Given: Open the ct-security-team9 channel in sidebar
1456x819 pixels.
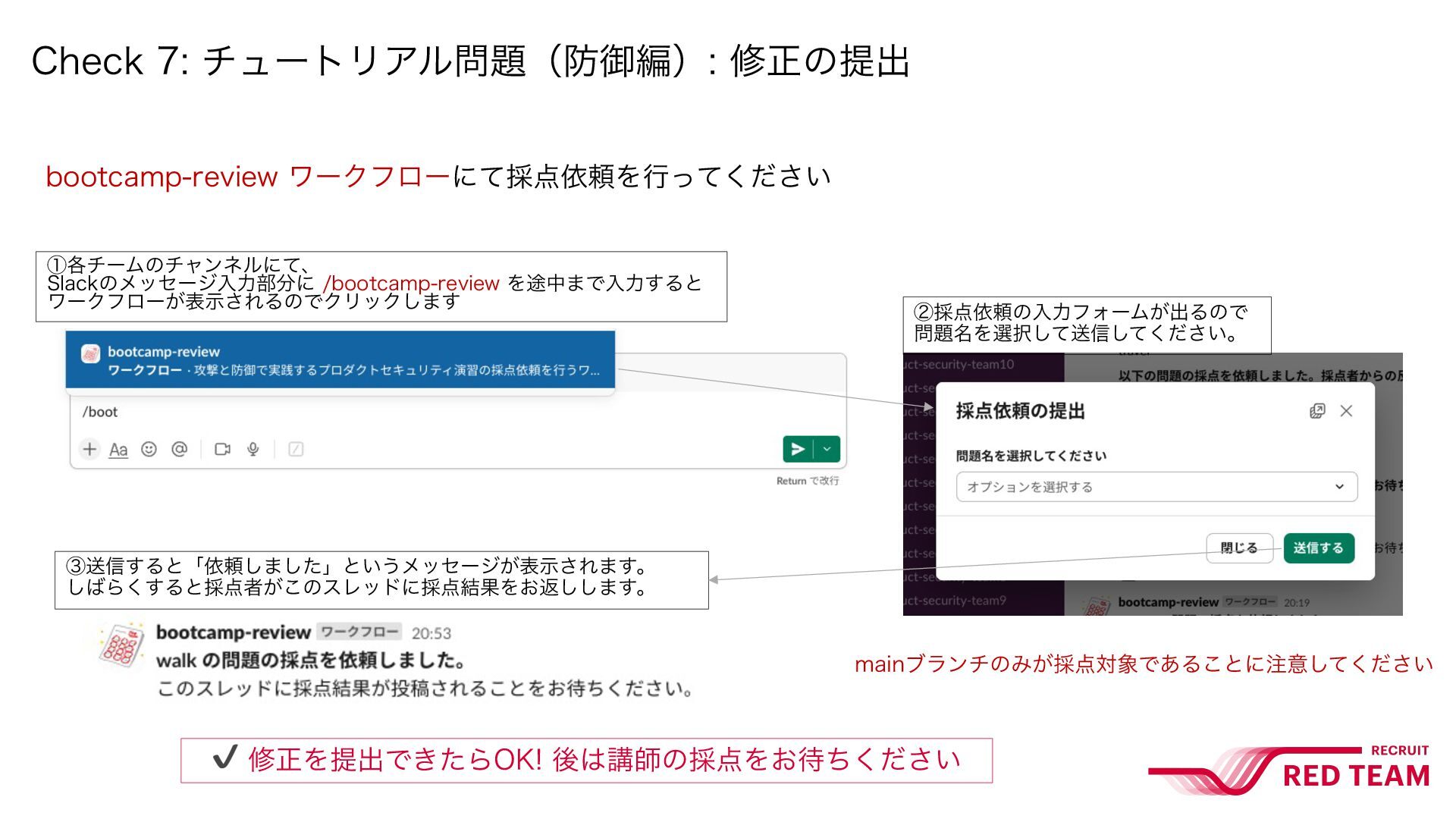Looking at the screenshot, I should pyautogui.click(x=955, y=601).
